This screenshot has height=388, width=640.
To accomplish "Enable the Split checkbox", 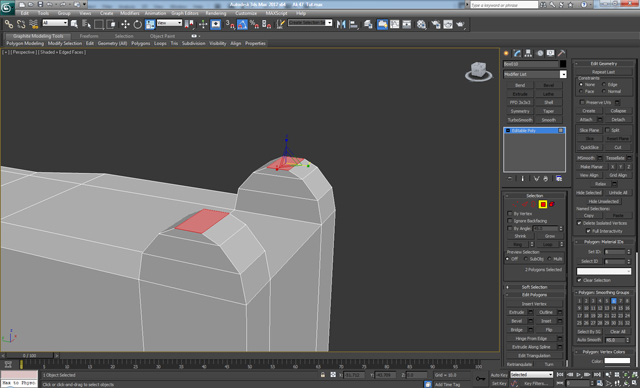I will (607, 130).
